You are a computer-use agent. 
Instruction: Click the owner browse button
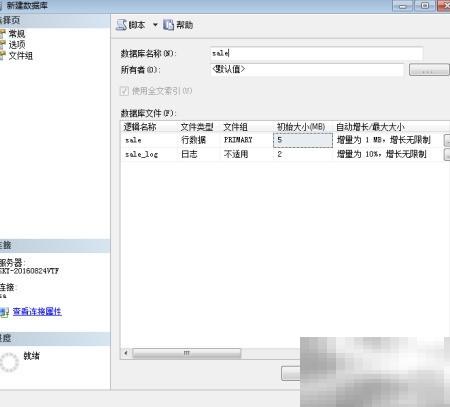click(429, 70)
